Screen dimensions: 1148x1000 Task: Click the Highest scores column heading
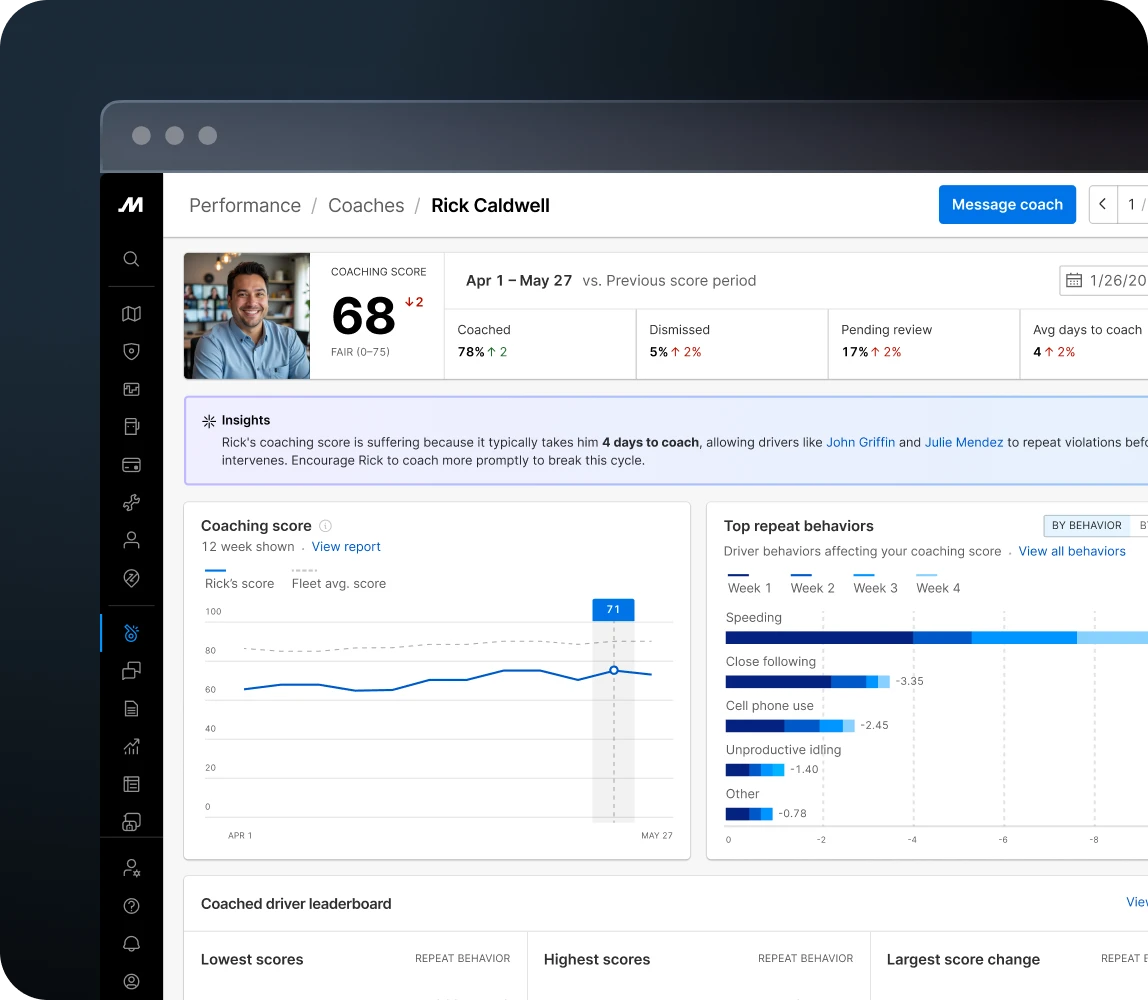pyautogui.click(x=597, y=959)
